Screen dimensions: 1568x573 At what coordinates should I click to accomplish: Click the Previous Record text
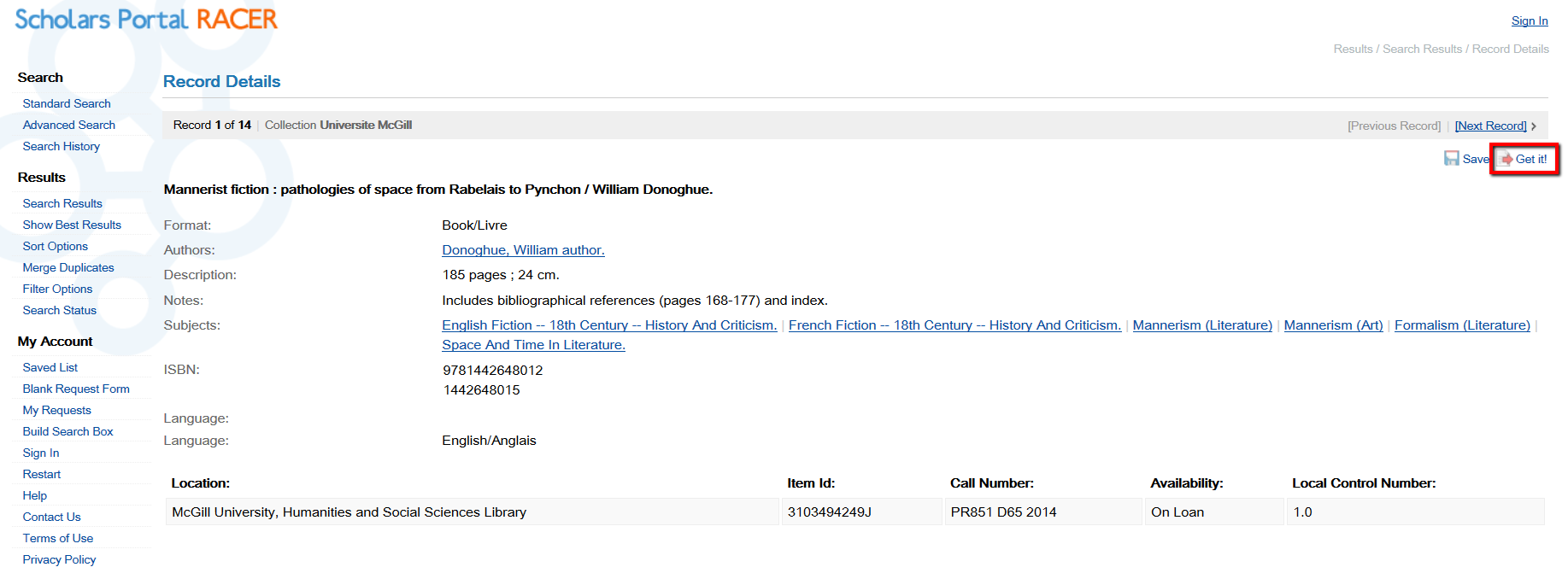pyautogui.click(x=1395, y=126)
